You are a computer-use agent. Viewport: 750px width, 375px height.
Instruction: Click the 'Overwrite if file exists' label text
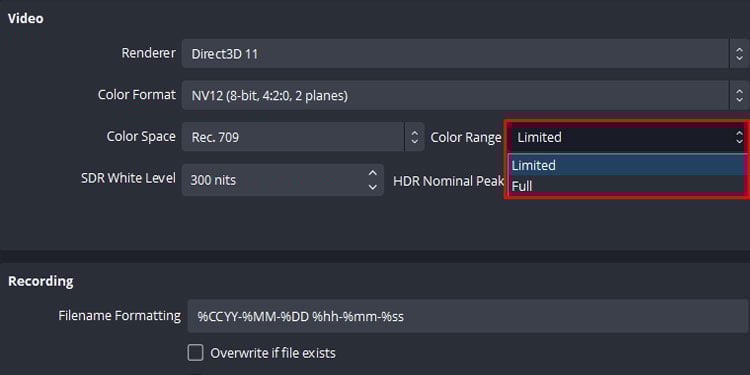pos(273,353)
